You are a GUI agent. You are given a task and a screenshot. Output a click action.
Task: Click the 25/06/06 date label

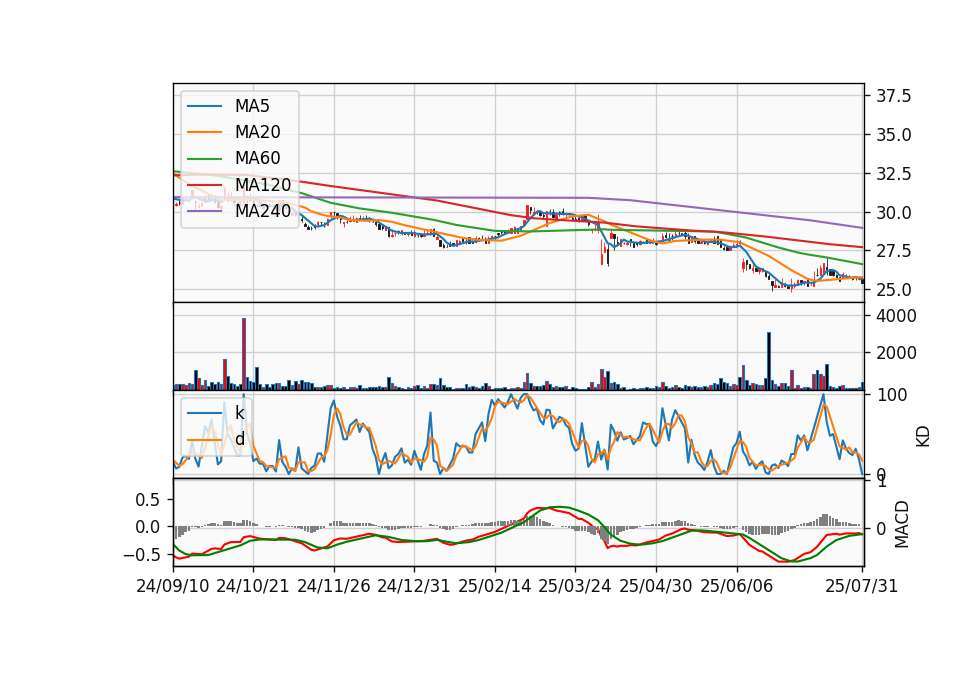[x=737, y=586]
